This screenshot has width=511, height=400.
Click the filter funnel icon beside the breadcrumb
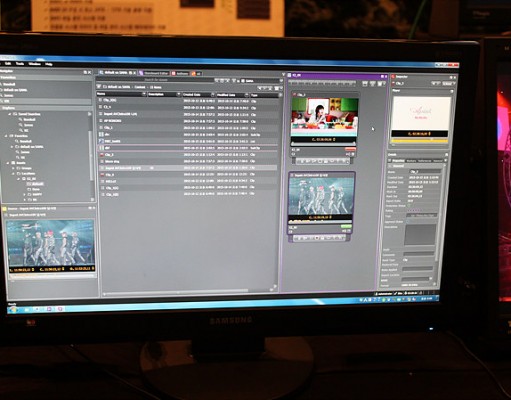click(99, 86)
